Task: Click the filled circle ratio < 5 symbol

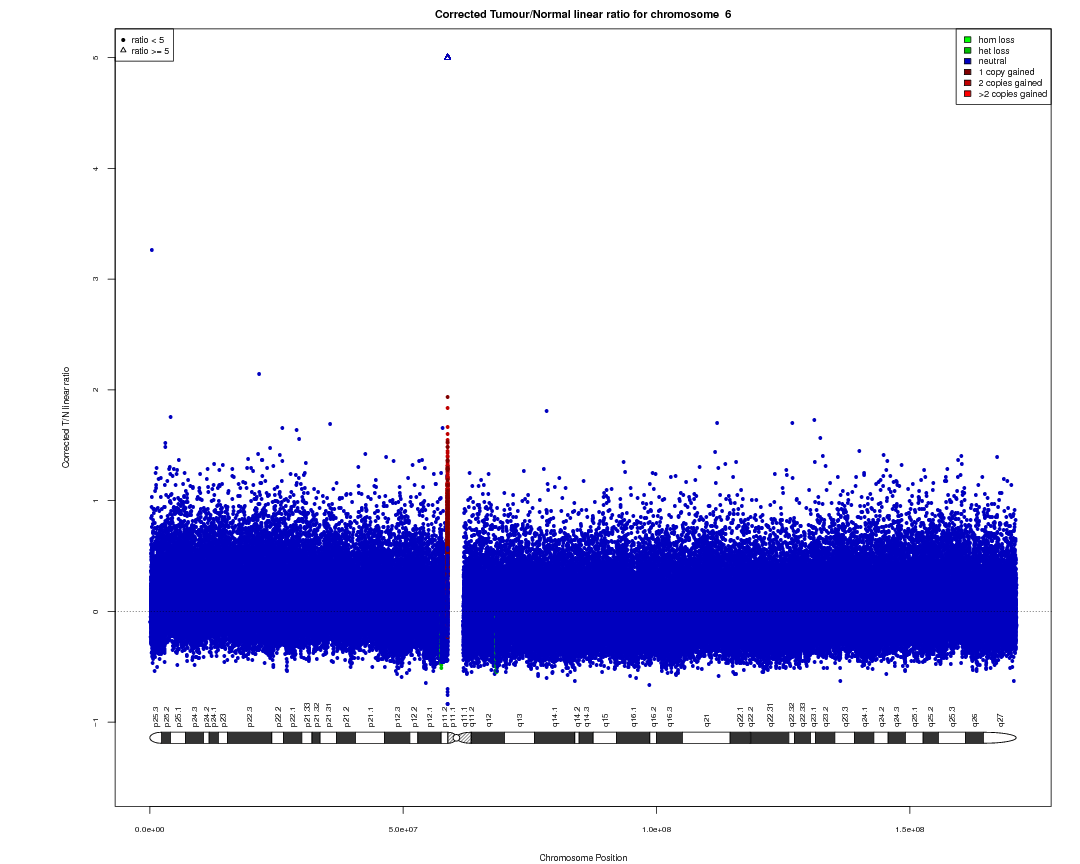Action: pyautogui.click(x=123, y=40)
